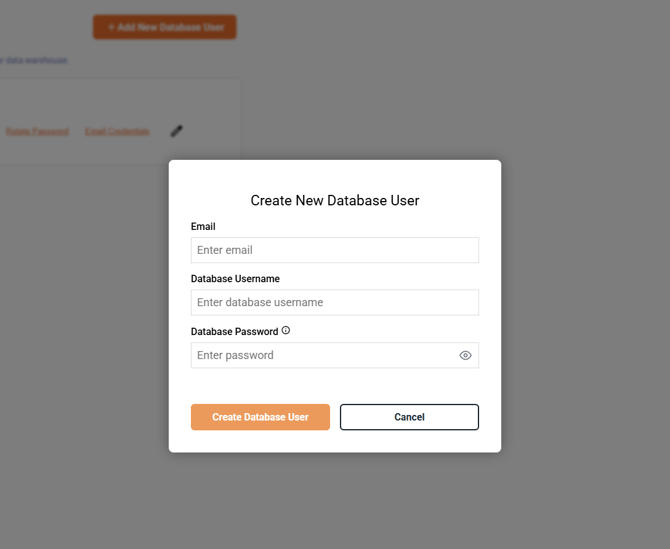Click the Add New Database User button
Viewport: 670px width, 549px height.
(x=165, y=27)
